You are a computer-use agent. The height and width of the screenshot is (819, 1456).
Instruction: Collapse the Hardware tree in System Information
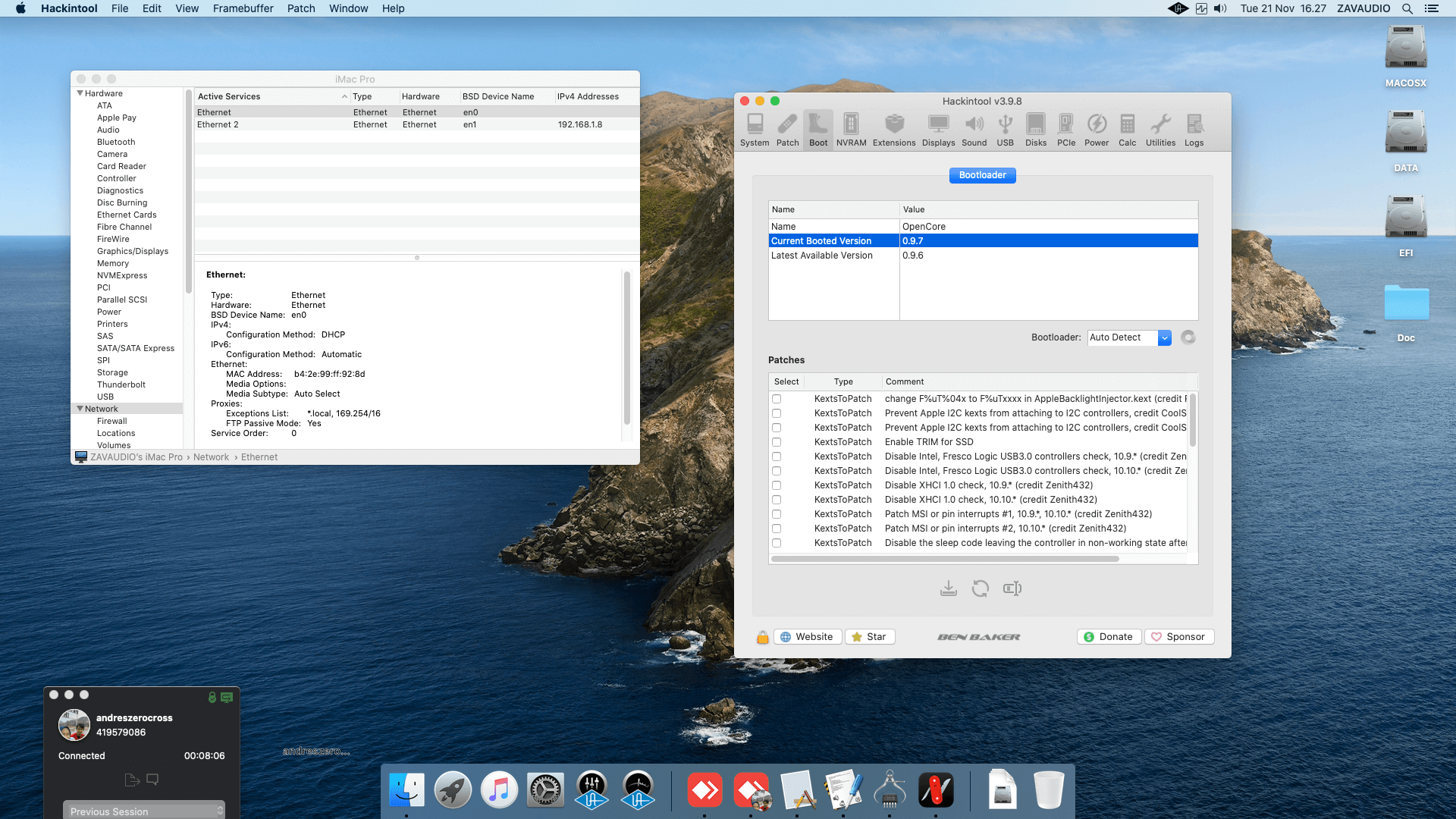(x=80, y=93)
